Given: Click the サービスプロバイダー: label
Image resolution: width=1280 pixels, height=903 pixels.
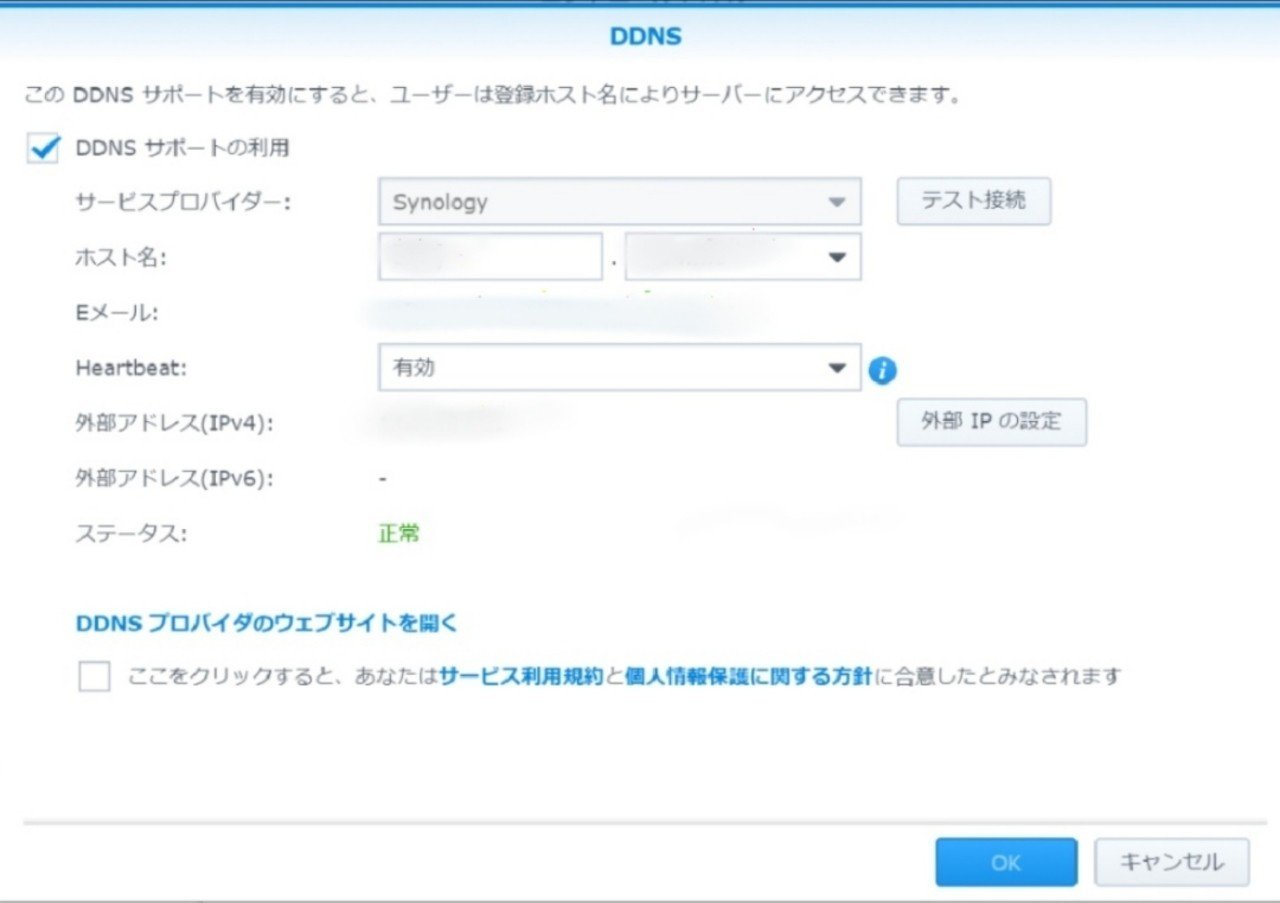Looking at the screenshot, I should [x=183, y=202].
